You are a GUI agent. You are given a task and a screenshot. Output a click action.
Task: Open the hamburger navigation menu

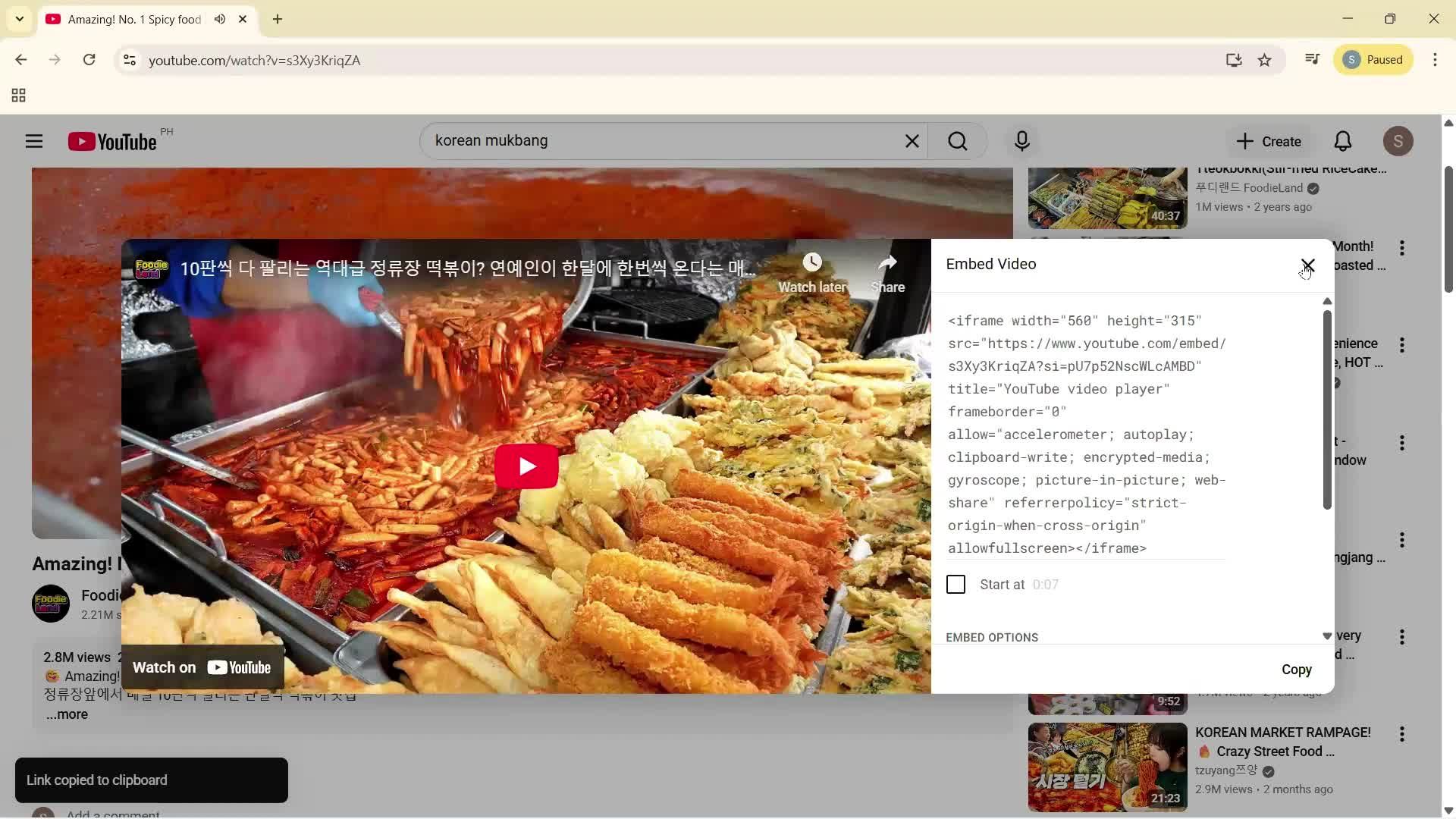tap(33, 140)
